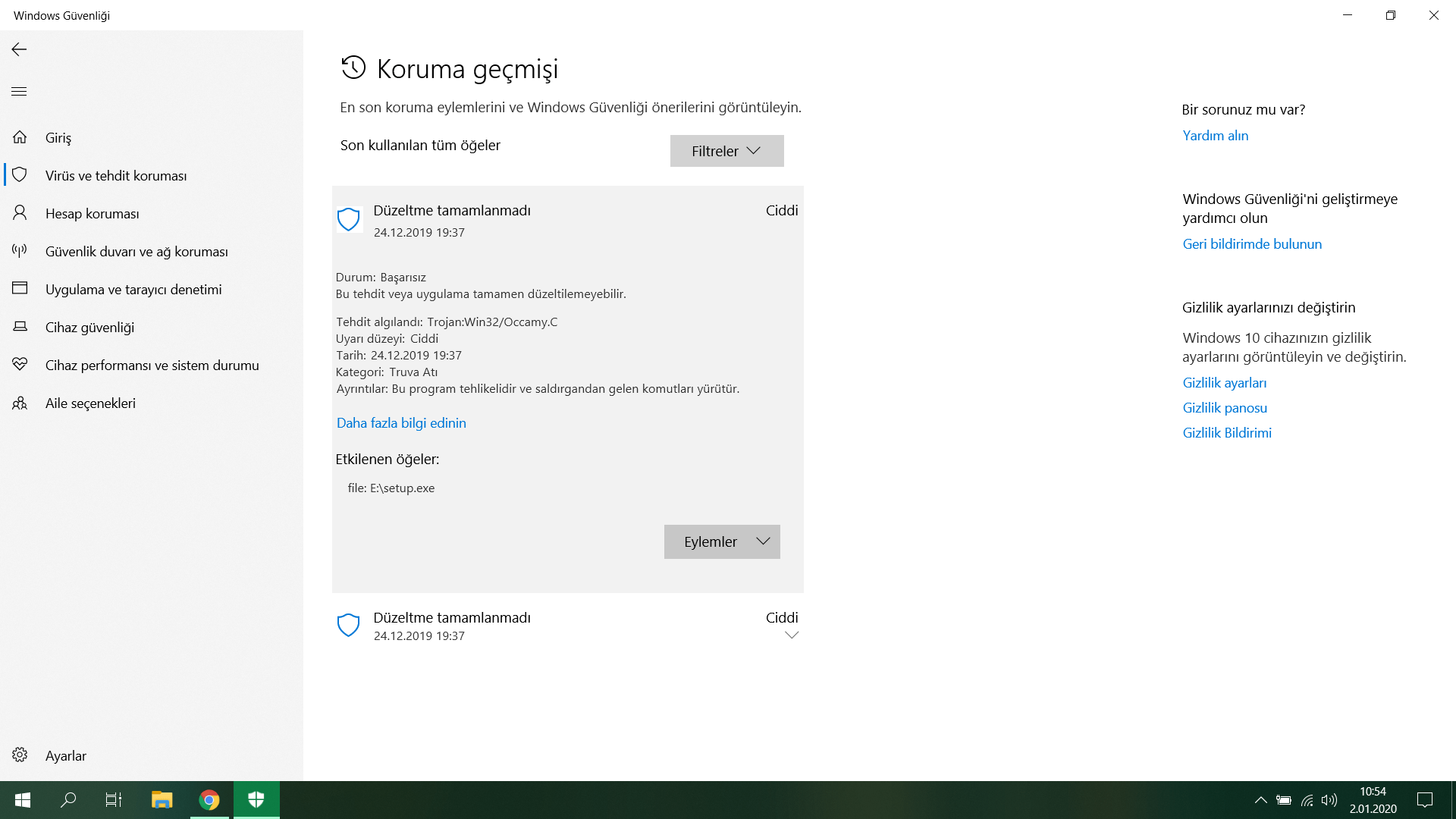Open taskbar search
This screenshot has height=819, width=1456.
68,800
